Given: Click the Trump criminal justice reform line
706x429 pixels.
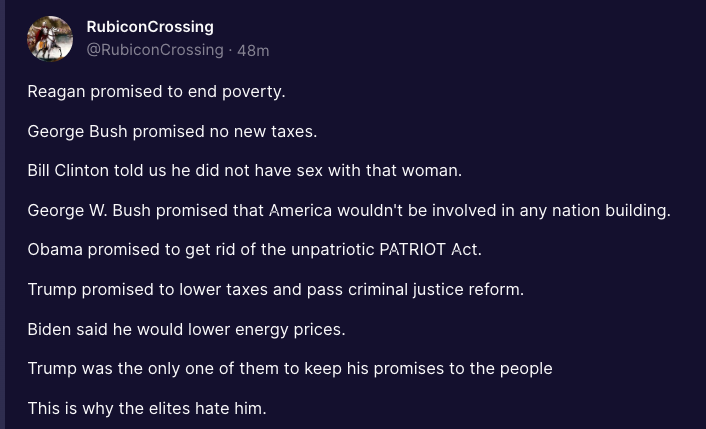Looking at the screenshot, I should point(276,289).
